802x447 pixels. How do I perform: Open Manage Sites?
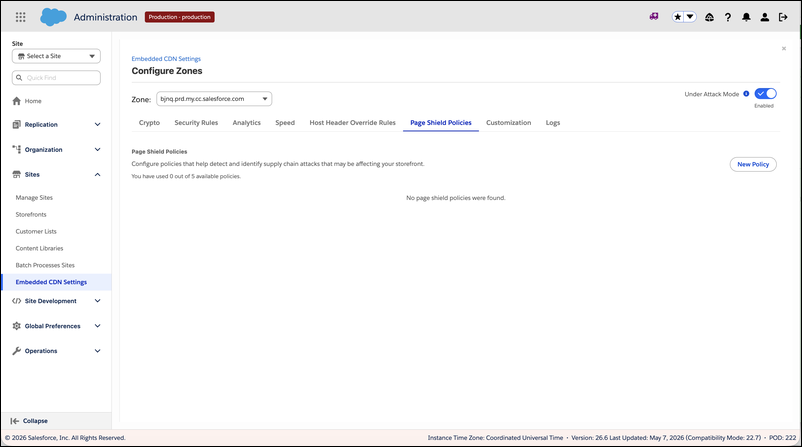click(34, 197)
